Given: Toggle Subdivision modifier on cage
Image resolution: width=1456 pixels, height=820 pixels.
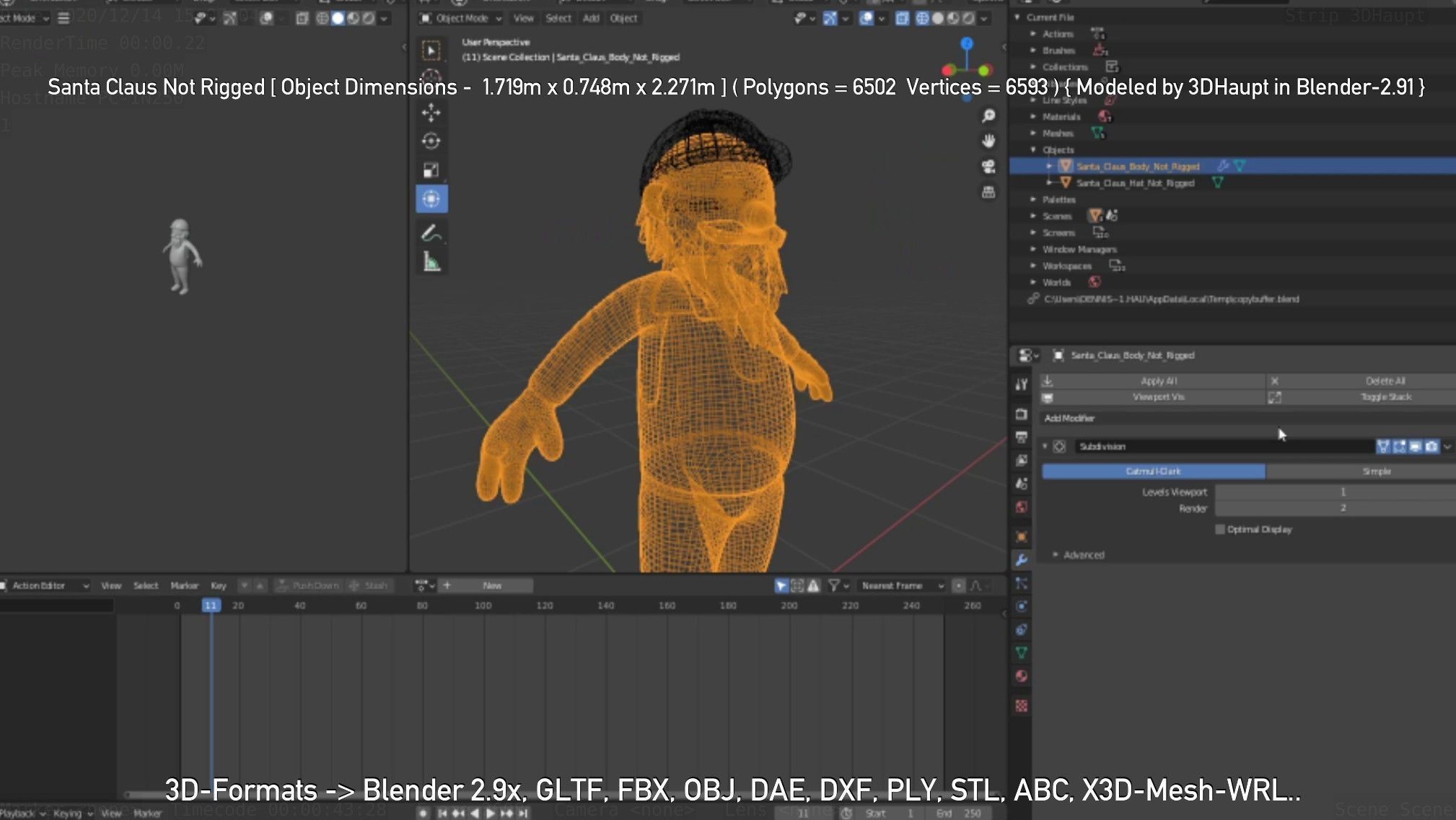Looking at the screenshot, I should (x=1383, y=447).
